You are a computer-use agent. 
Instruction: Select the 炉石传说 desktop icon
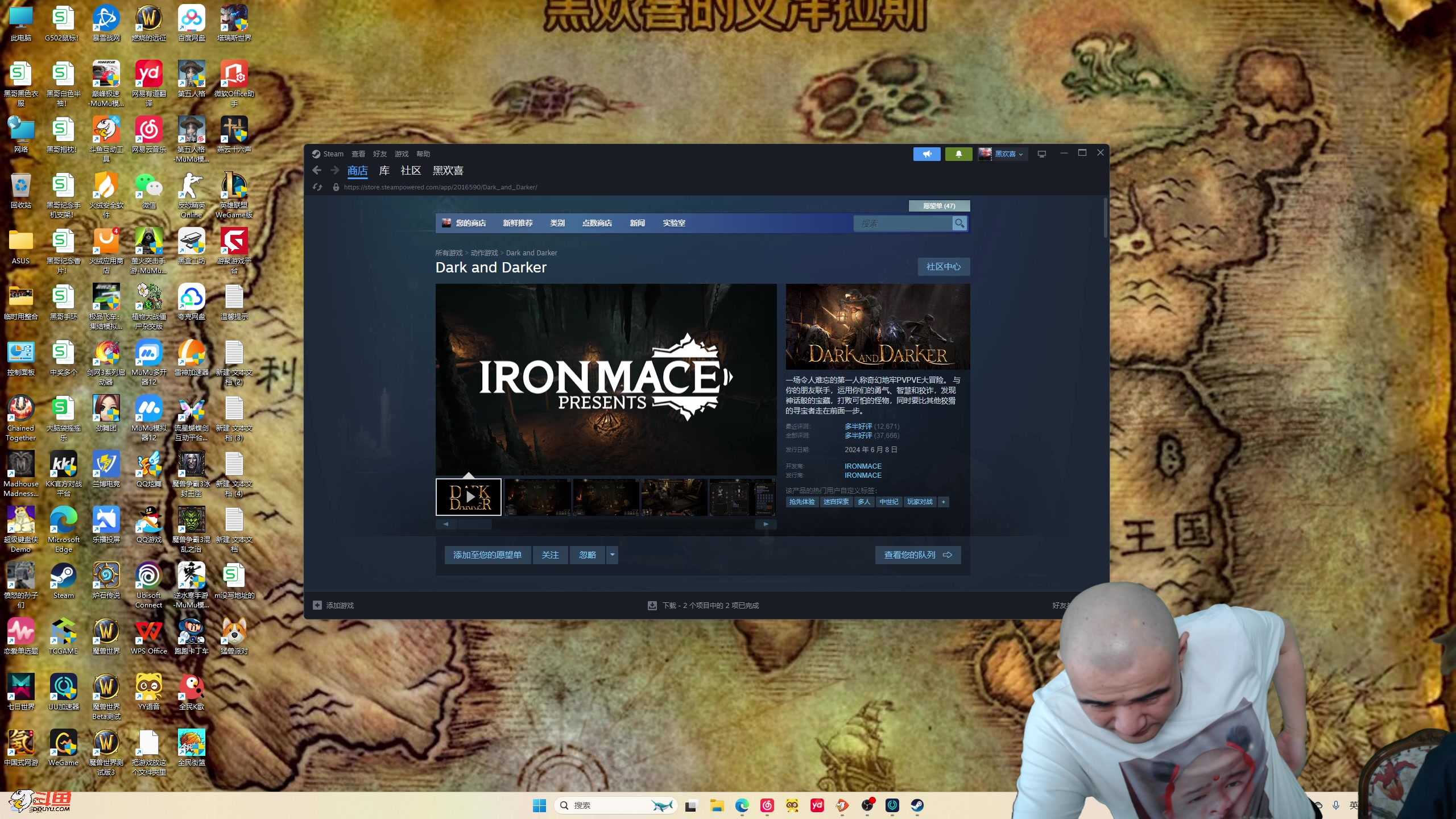[106, 581]
